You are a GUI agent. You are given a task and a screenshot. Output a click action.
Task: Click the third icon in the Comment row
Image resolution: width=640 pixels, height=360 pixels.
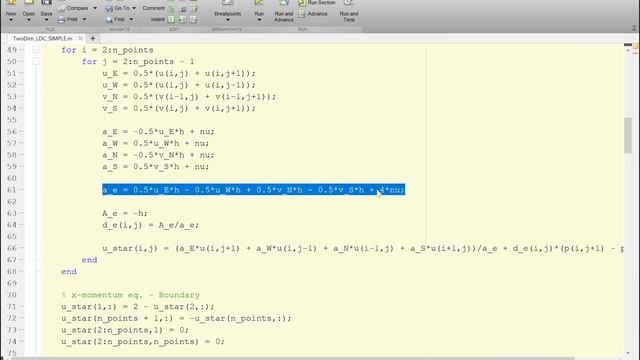[x=193, y=8]
